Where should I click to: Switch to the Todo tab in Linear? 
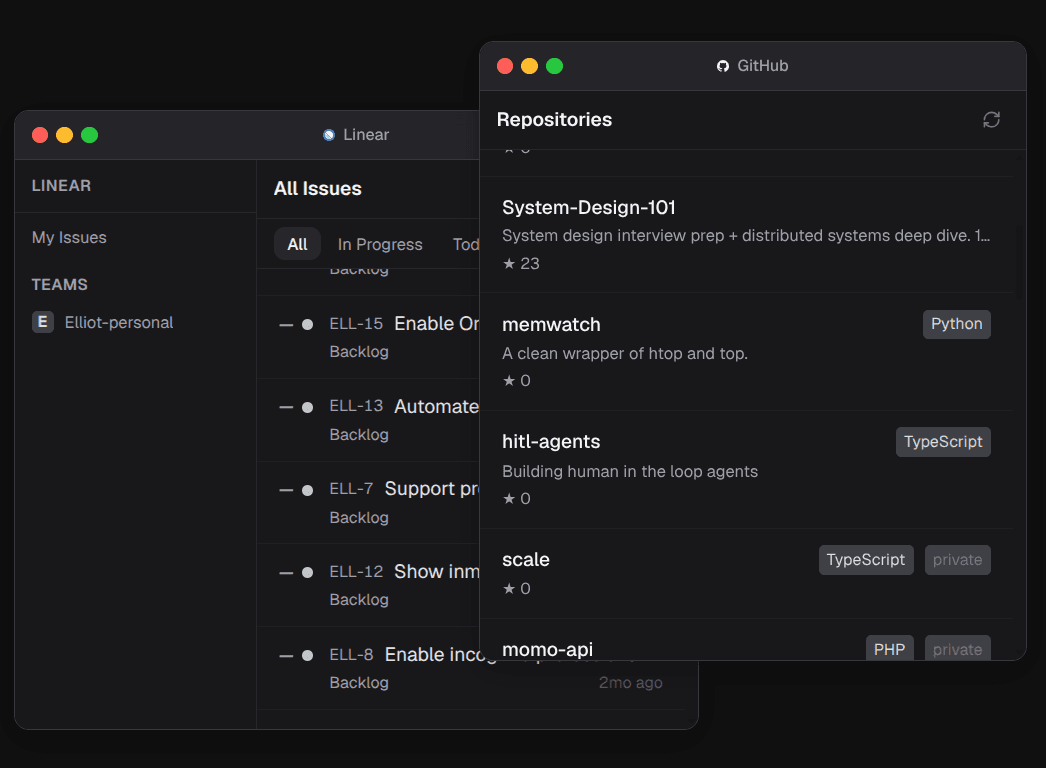[466, 244]
